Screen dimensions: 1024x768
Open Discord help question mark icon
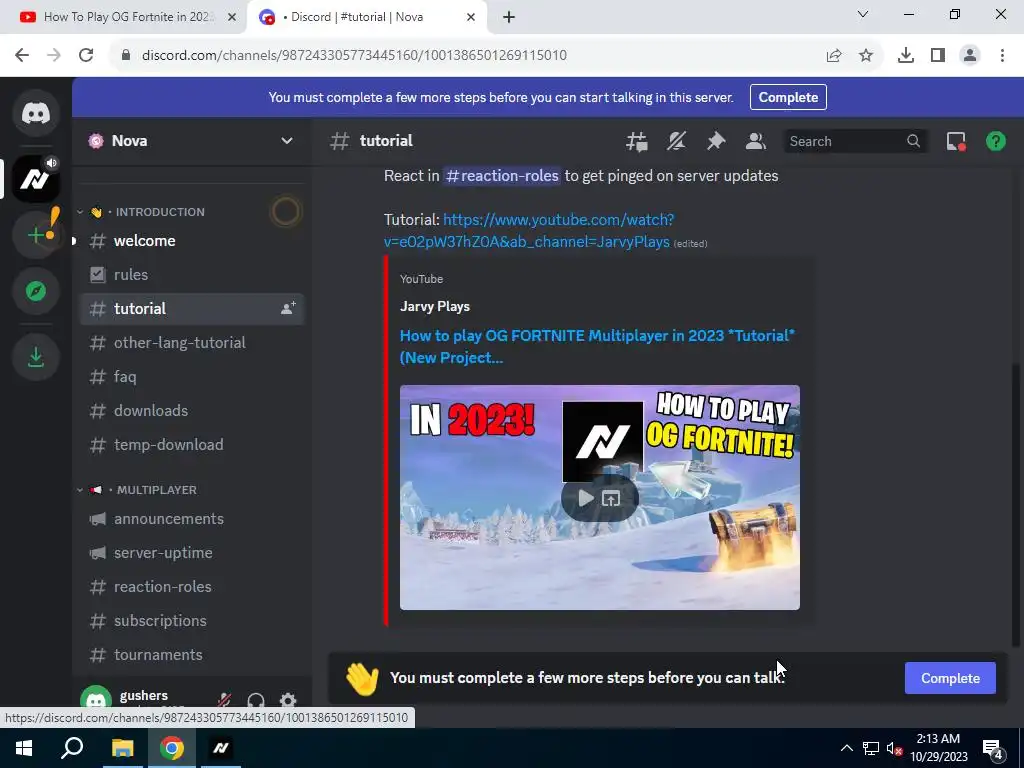tap(996, 141)
